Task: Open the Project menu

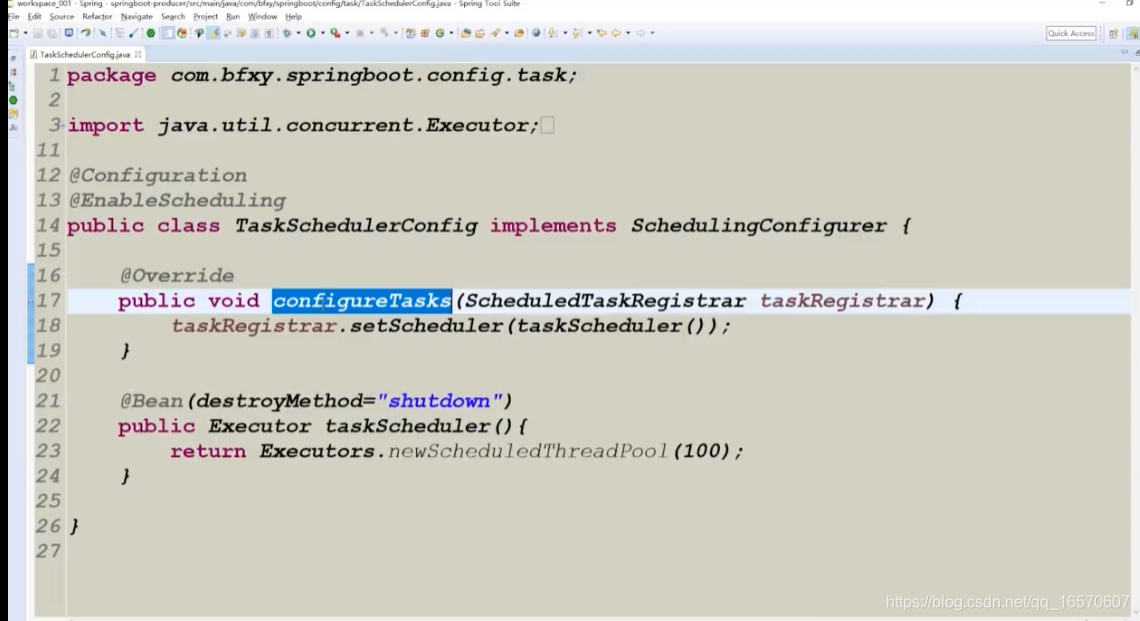Action: point(205,16)
